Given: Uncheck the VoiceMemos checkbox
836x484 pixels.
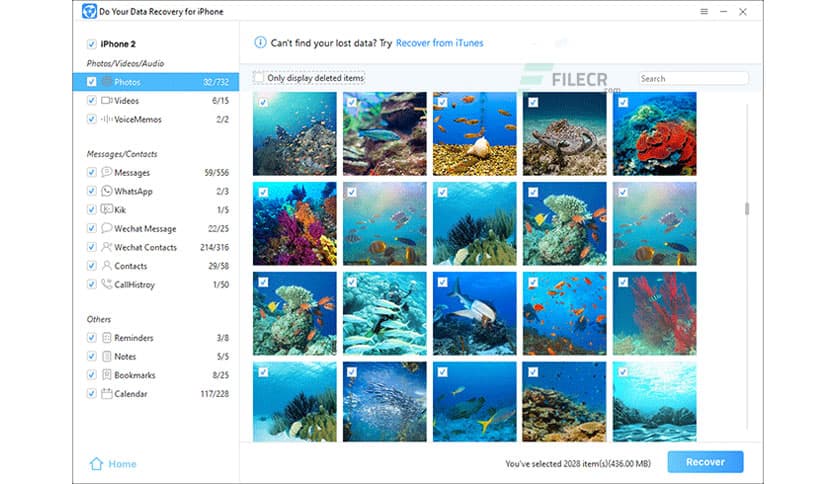Looking at the screenshot, I should click(x=91, y=119).
